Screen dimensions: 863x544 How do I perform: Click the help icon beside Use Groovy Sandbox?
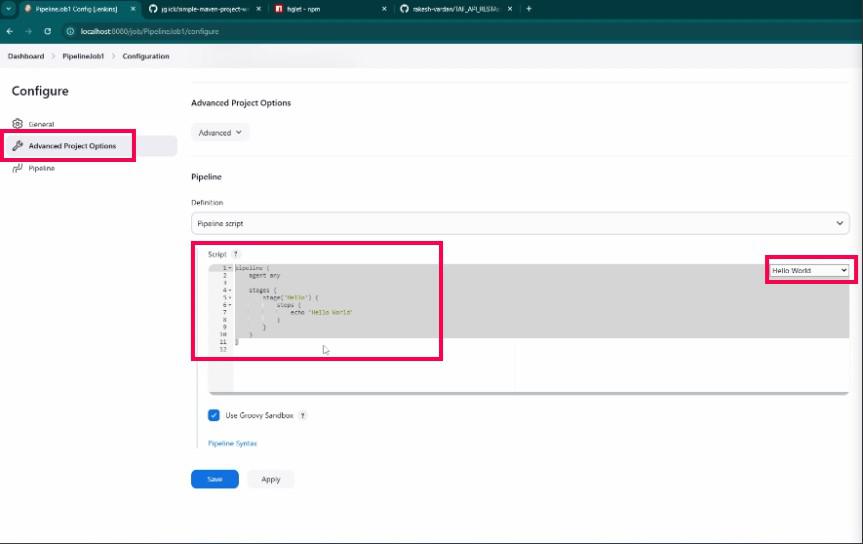pyautogui.click(x=303, y=416)
